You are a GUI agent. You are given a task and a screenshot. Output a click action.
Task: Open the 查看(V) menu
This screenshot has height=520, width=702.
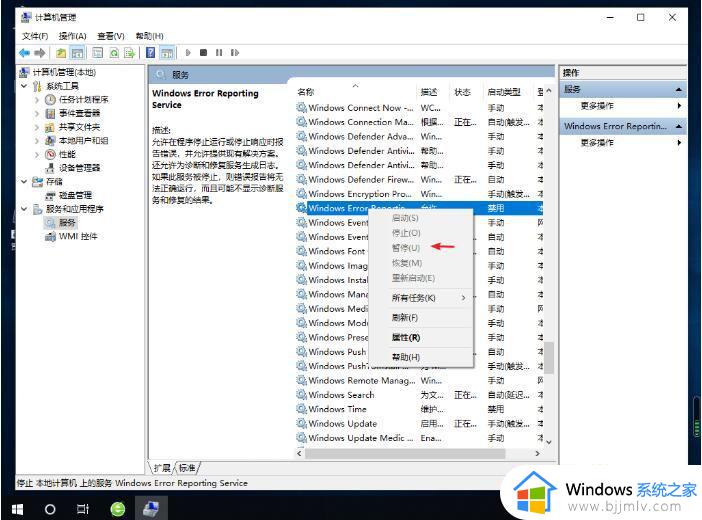click(x=111, y=36)
